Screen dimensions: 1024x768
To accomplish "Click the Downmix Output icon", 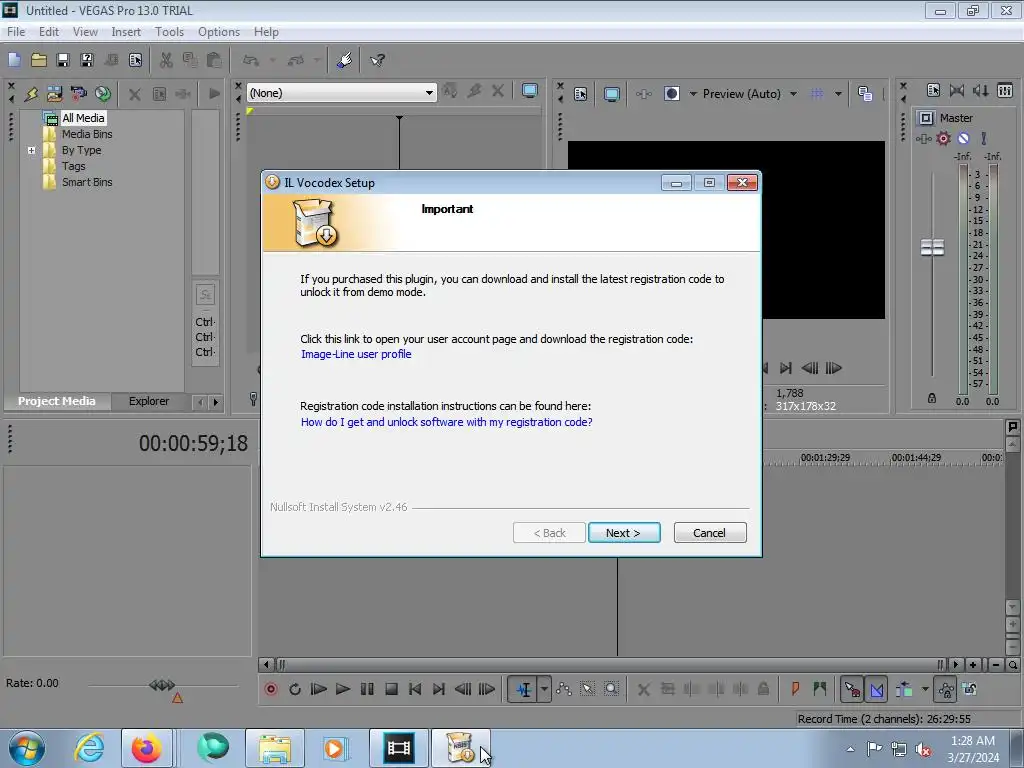I will click(x=957, y=91).
